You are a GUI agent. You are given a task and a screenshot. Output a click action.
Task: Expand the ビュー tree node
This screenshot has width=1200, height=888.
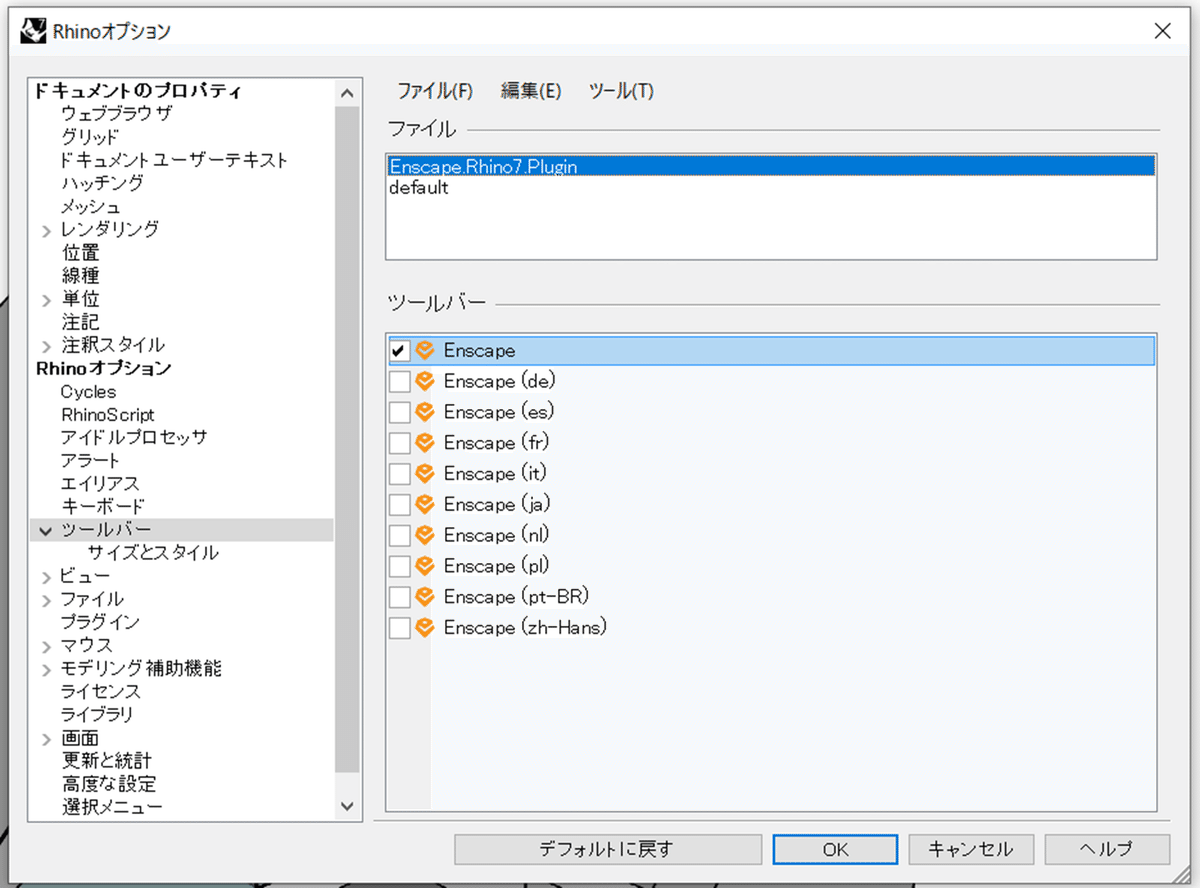pos(46,577)
